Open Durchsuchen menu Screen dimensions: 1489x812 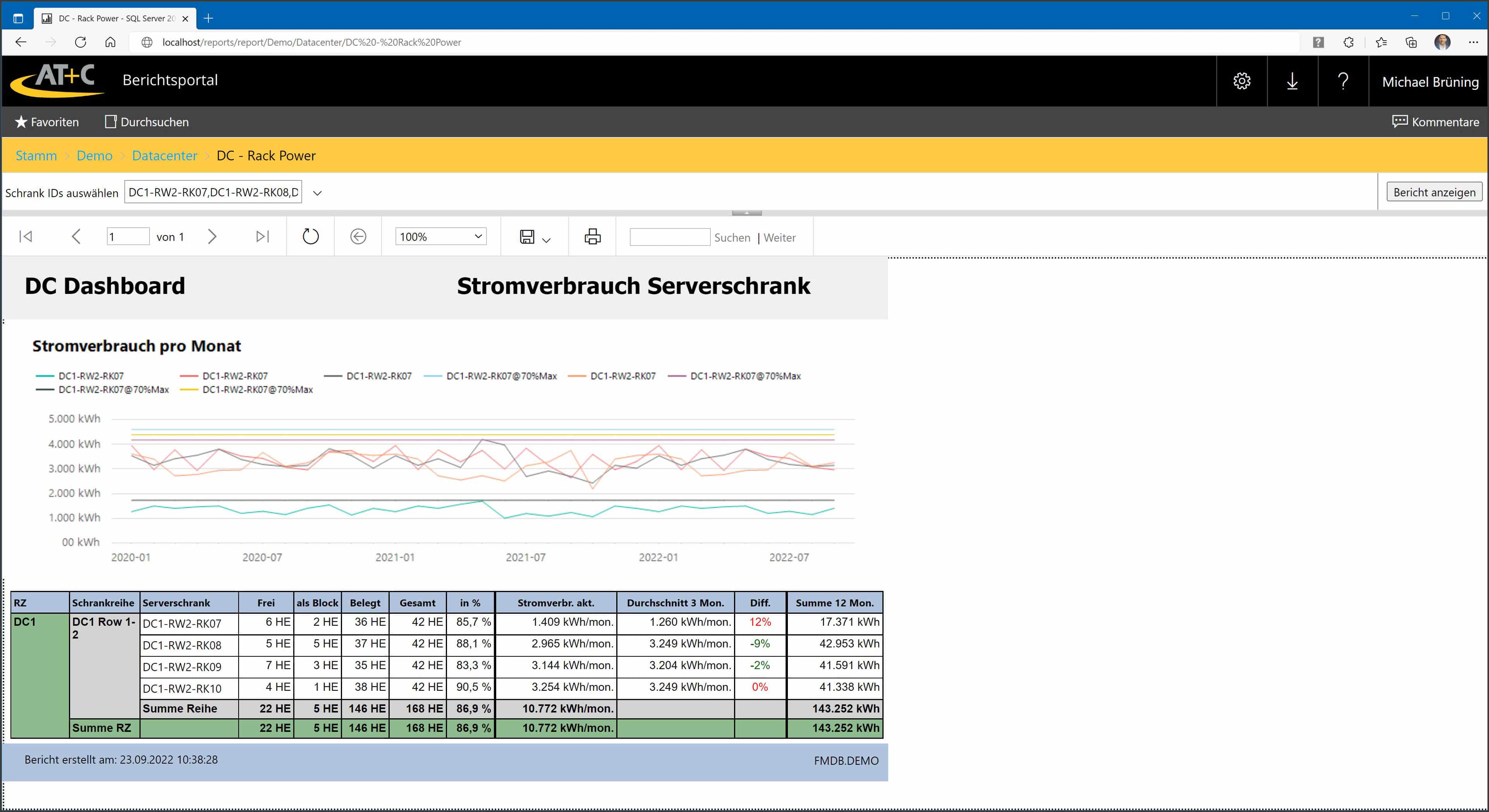pos(147,122)
